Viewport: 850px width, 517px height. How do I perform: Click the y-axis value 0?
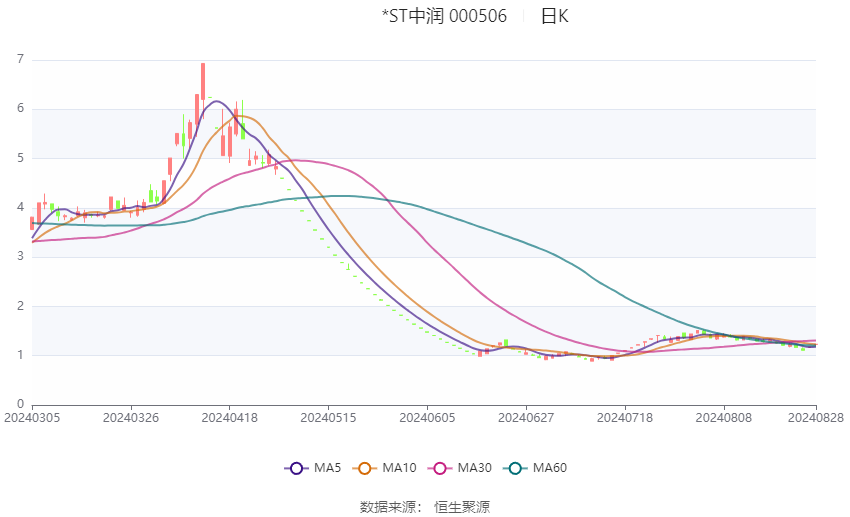(21, 404)
